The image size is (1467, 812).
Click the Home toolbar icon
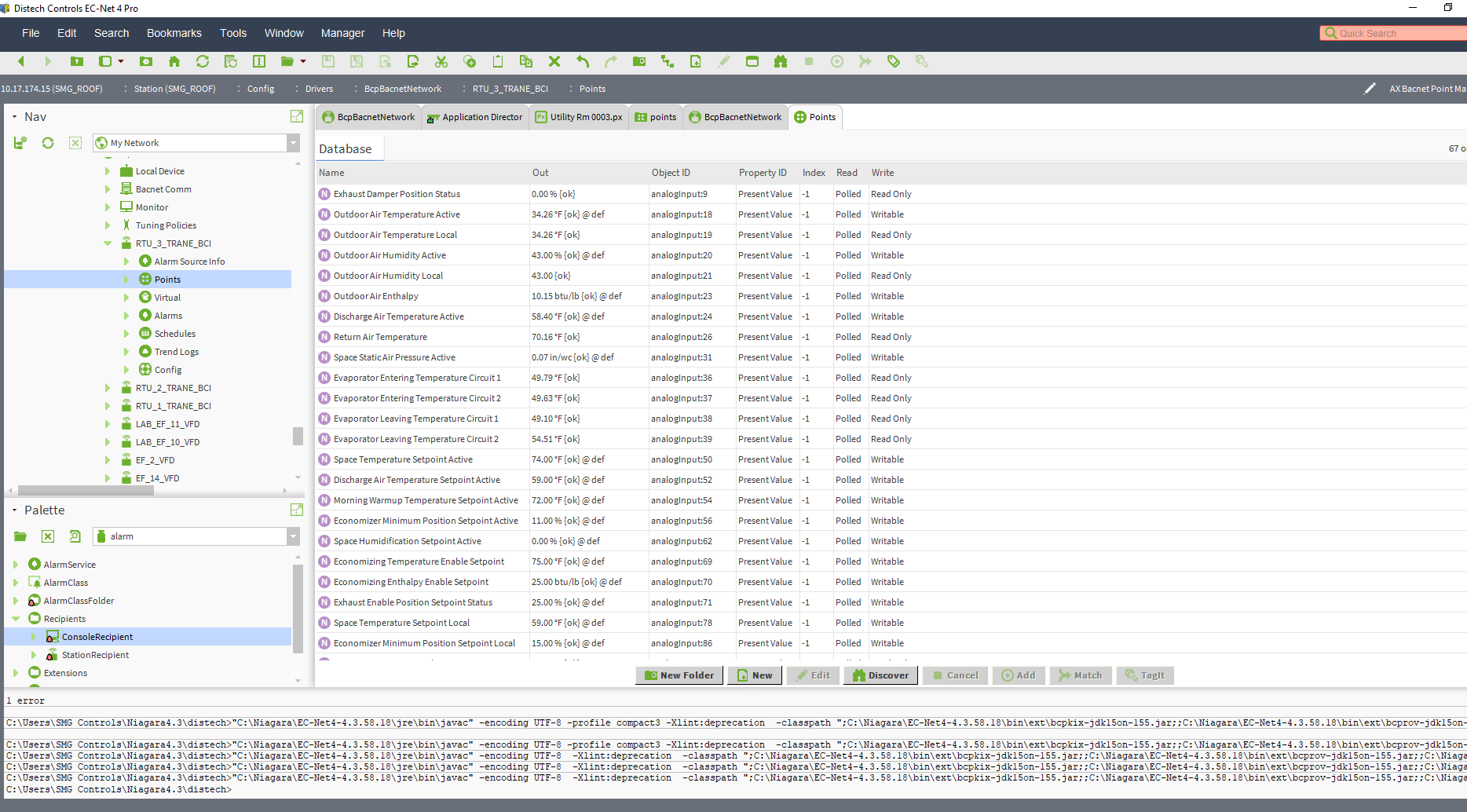click(174, 61)
